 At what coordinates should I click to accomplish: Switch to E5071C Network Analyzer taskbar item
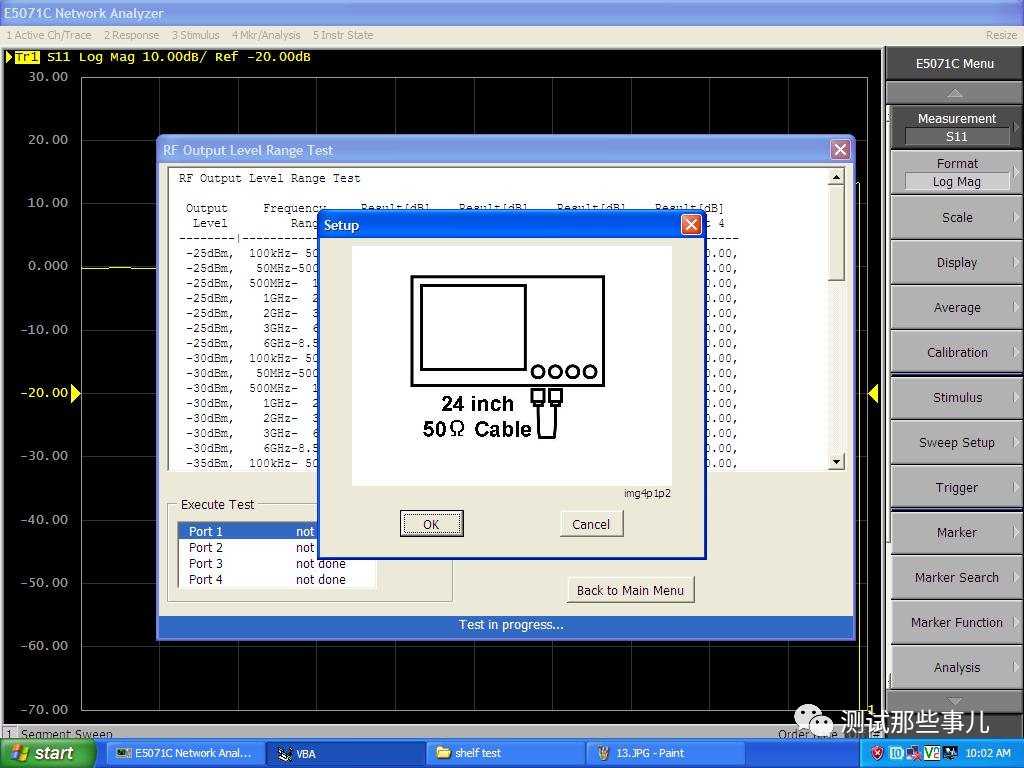point(184,753)
